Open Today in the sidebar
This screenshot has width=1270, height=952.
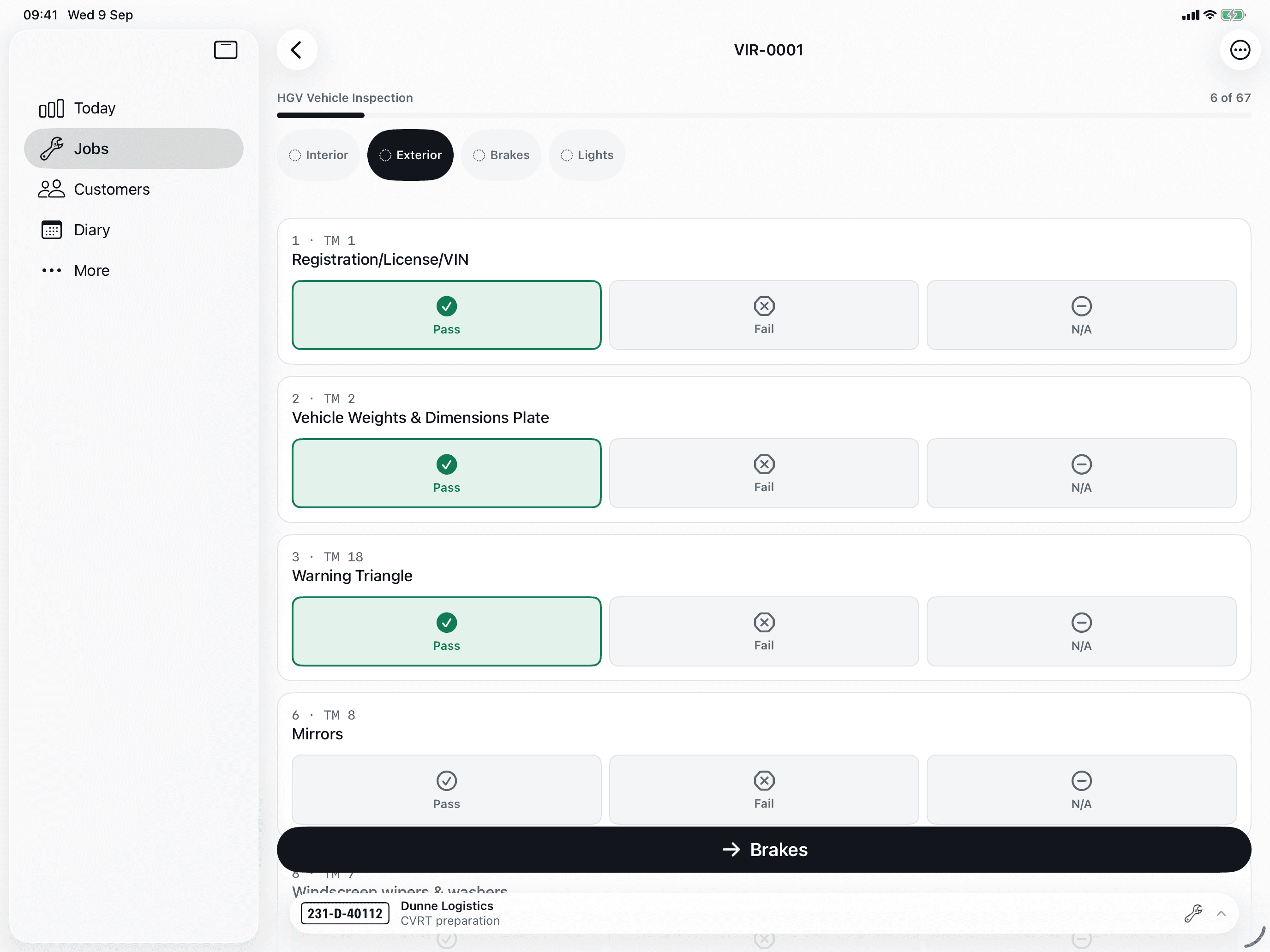pyautogui.click(x=134, y=108)
